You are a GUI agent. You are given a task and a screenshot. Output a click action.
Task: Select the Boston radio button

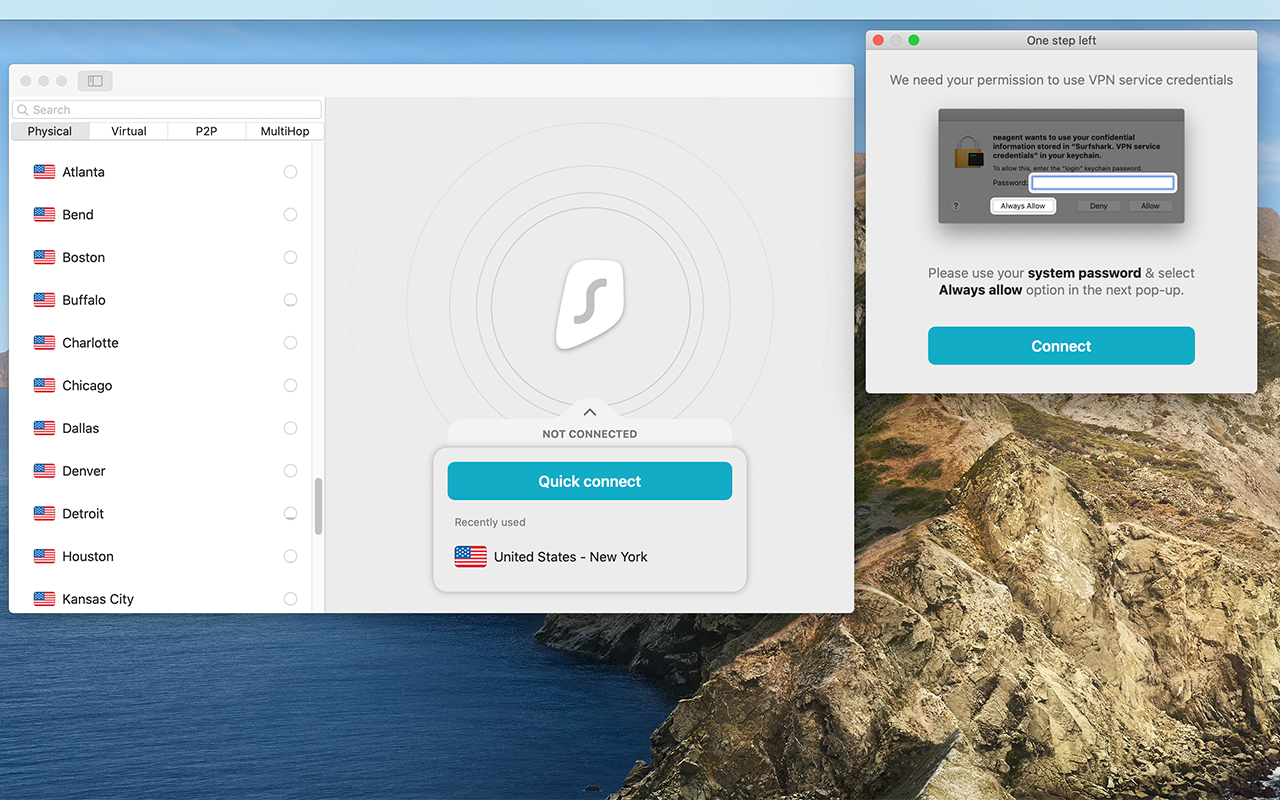[290, 257]
